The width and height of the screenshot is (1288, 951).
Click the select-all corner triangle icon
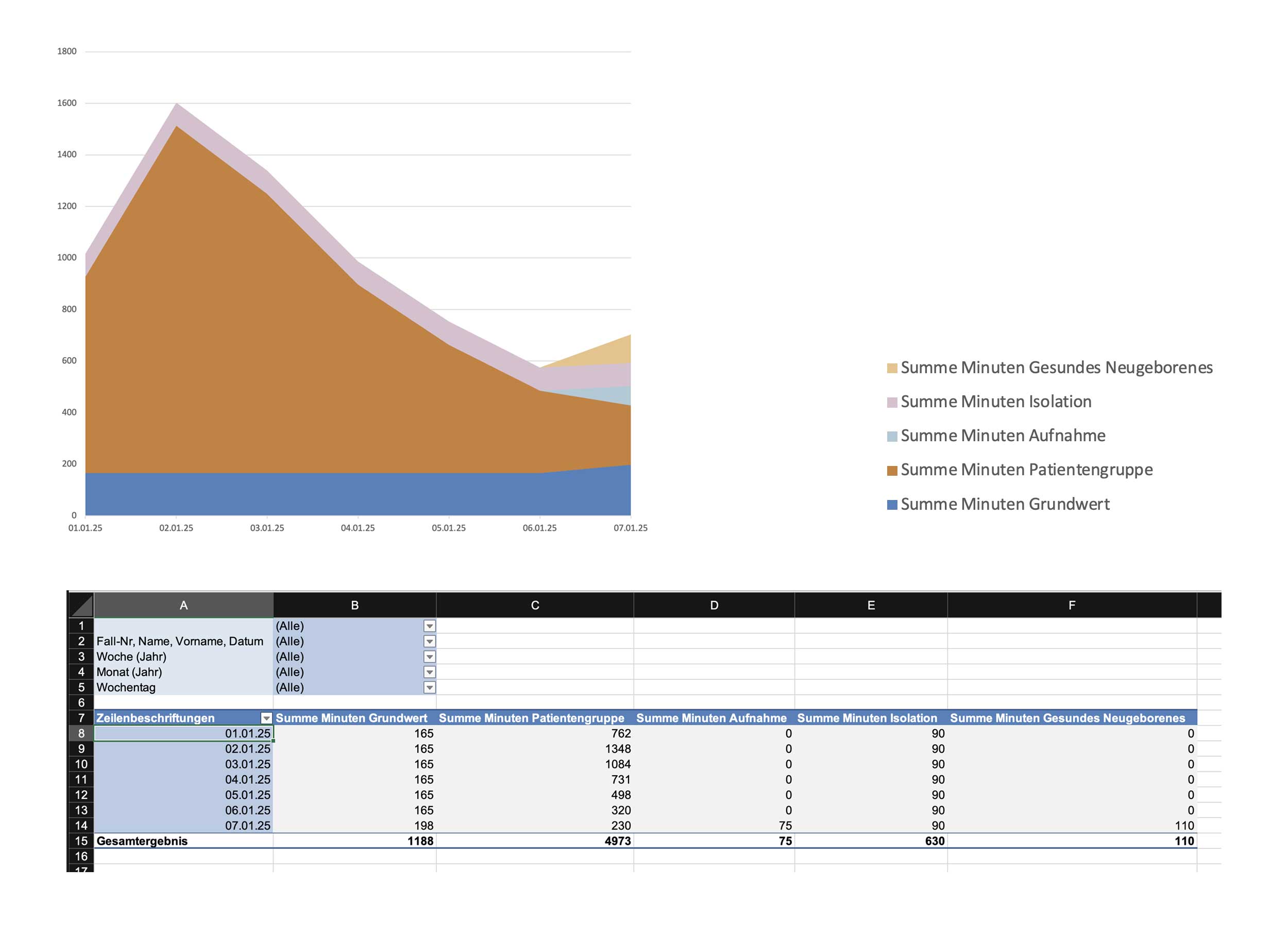82,606
